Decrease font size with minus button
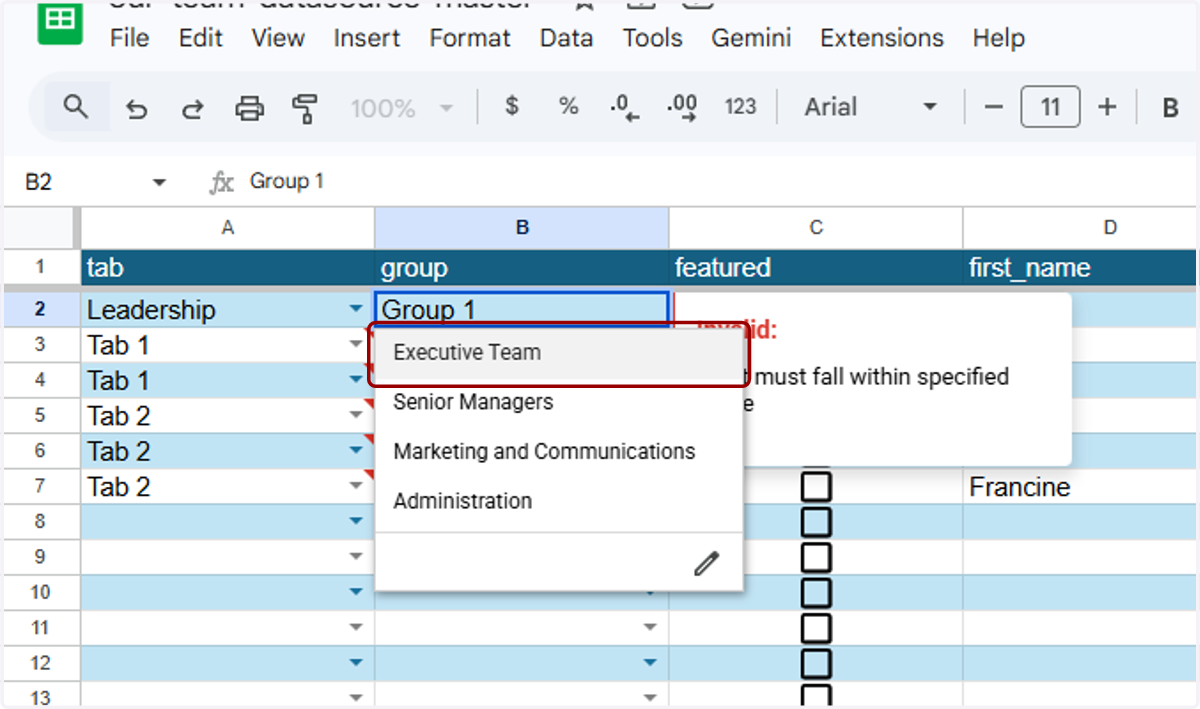 (993, 107)
